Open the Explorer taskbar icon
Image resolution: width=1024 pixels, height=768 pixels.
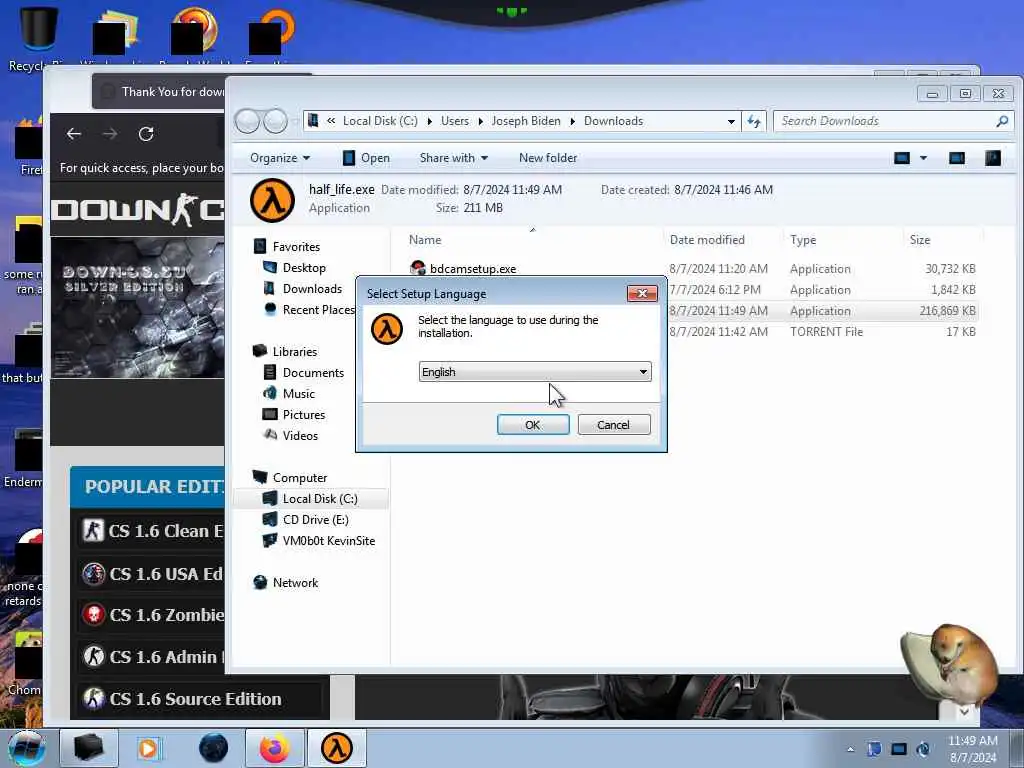click(89, 748)
